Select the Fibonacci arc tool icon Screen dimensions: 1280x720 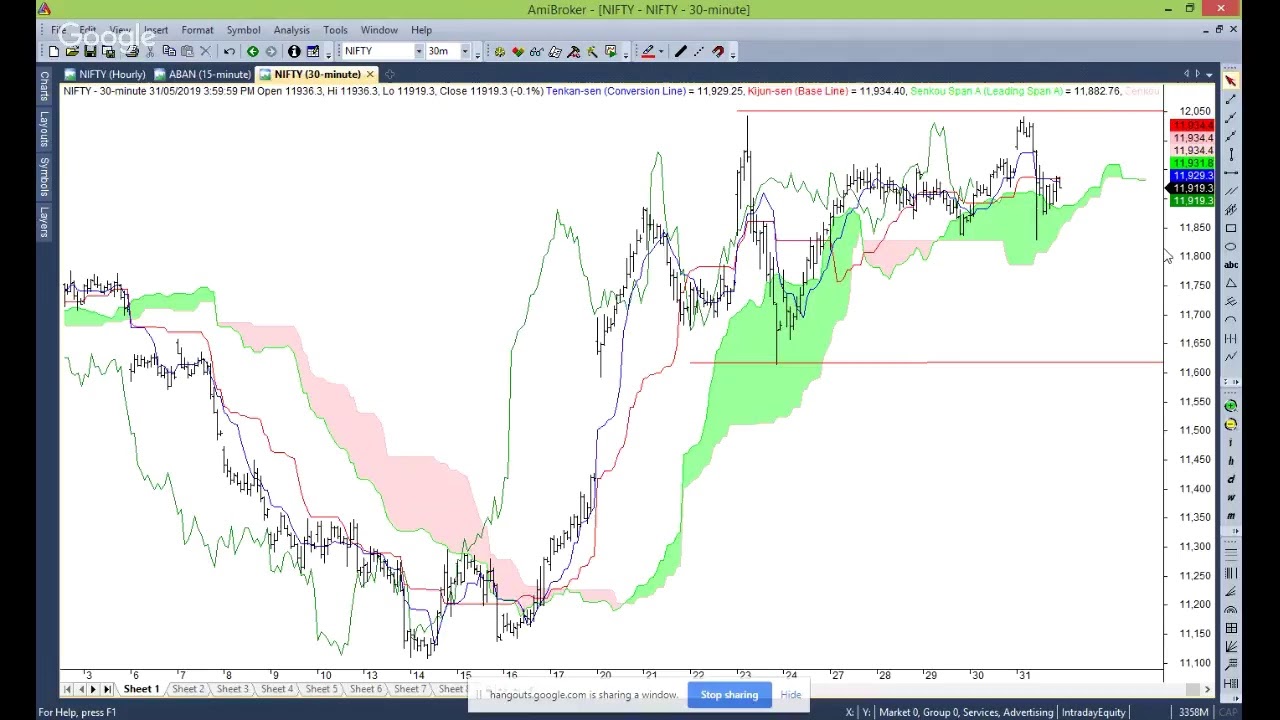(1231, 610)
